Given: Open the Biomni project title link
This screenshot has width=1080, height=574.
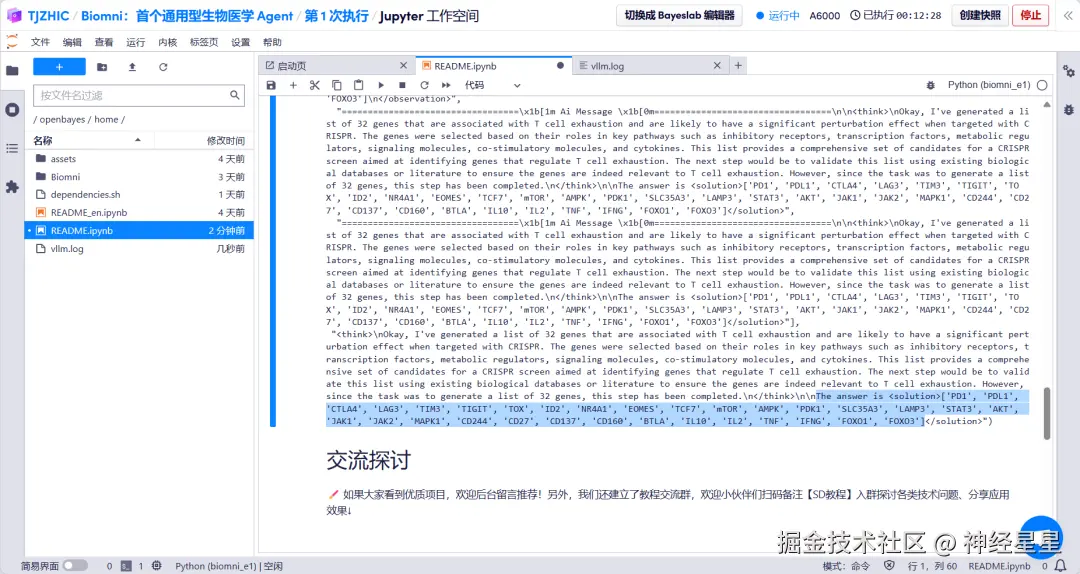Looking at the screenshot, I should pos(187,16).
